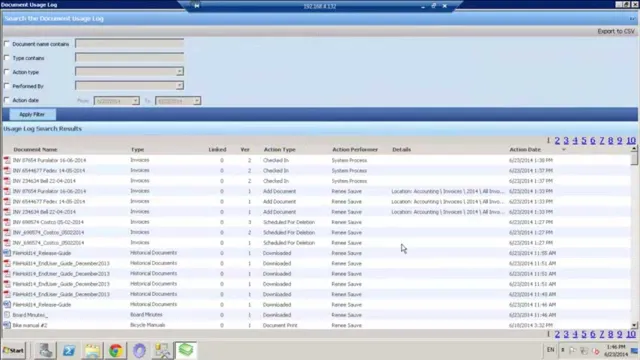Sort by Action Date column header

[x=525, y=149]
